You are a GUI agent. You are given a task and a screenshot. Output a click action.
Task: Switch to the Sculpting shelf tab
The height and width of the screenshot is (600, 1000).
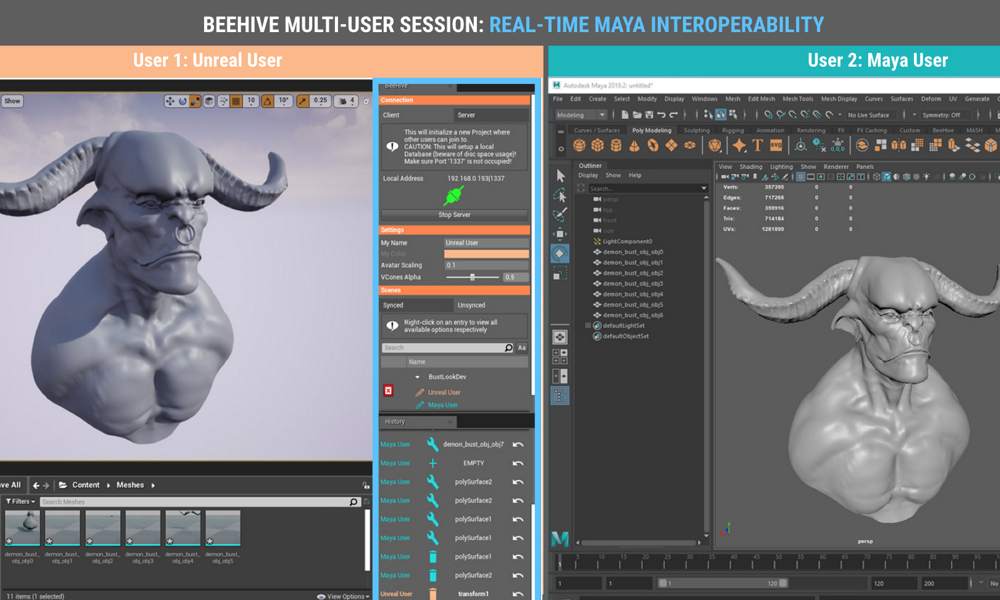click(x=696, y=130)
